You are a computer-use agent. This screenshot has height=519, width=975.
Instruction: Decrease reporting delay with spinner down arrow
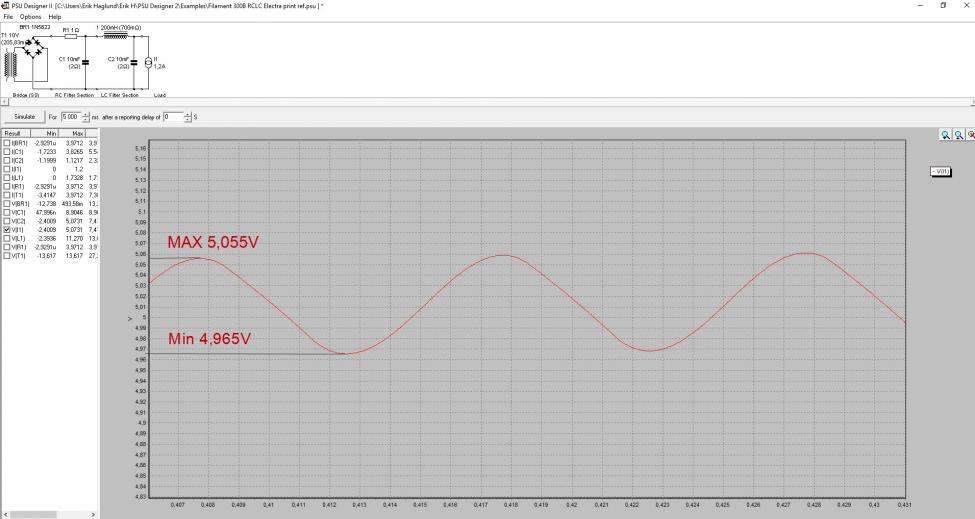[188, 119]
